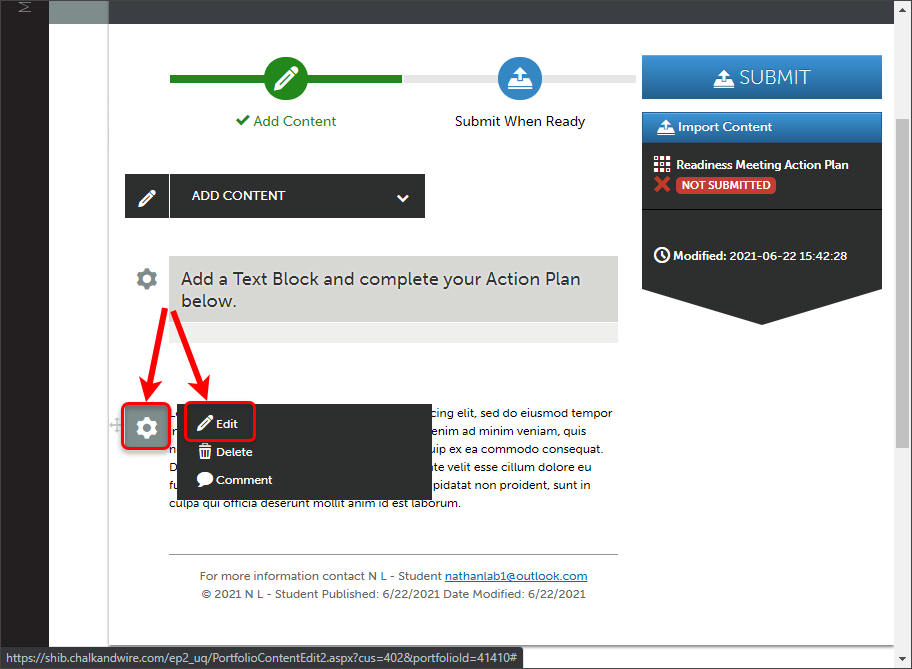Click the clock icon next to Modified timestamp
This screenshot has height=669, width=912.
[660, 255]
